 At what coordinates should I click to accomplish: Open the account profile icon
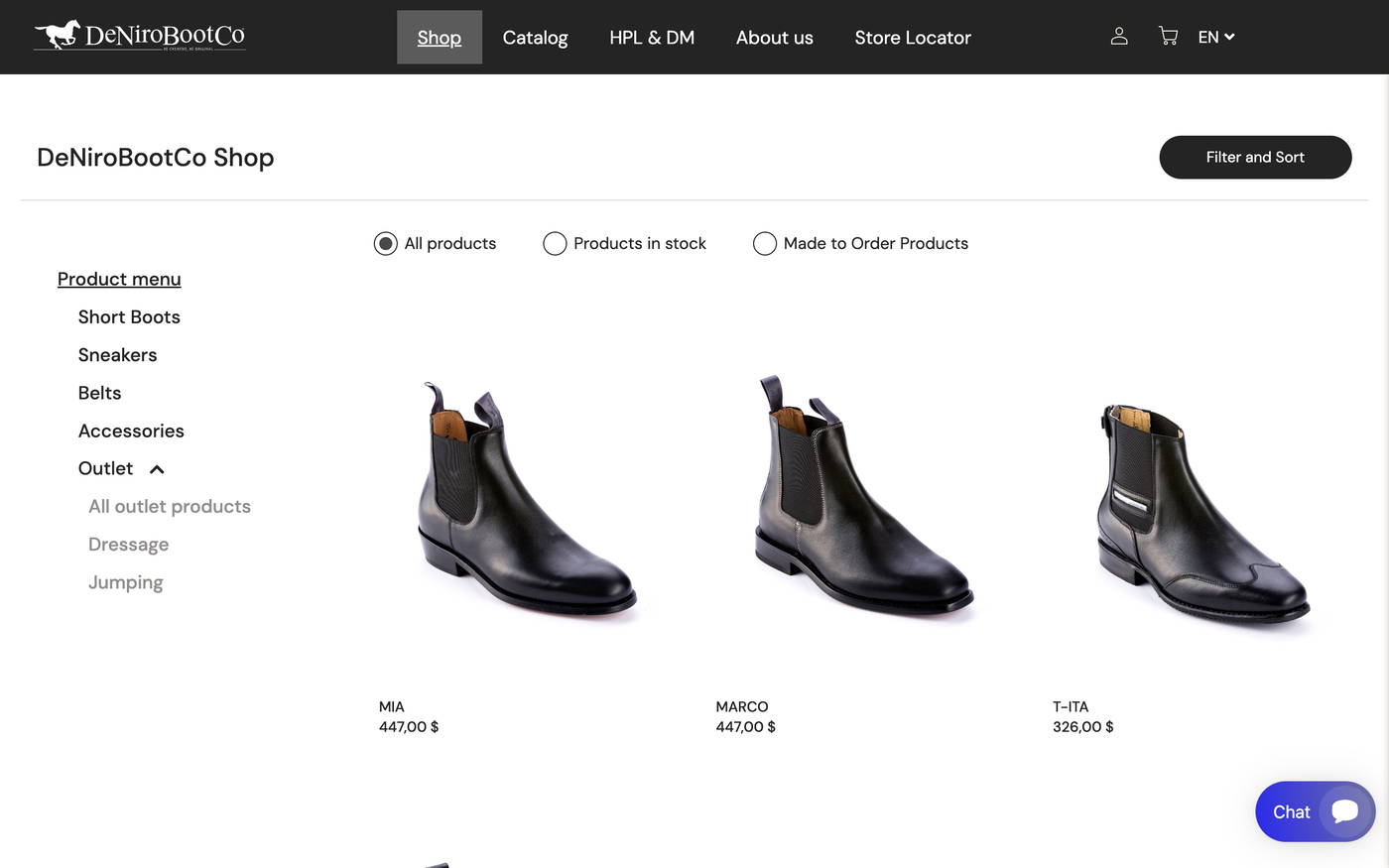[1119, 36]
